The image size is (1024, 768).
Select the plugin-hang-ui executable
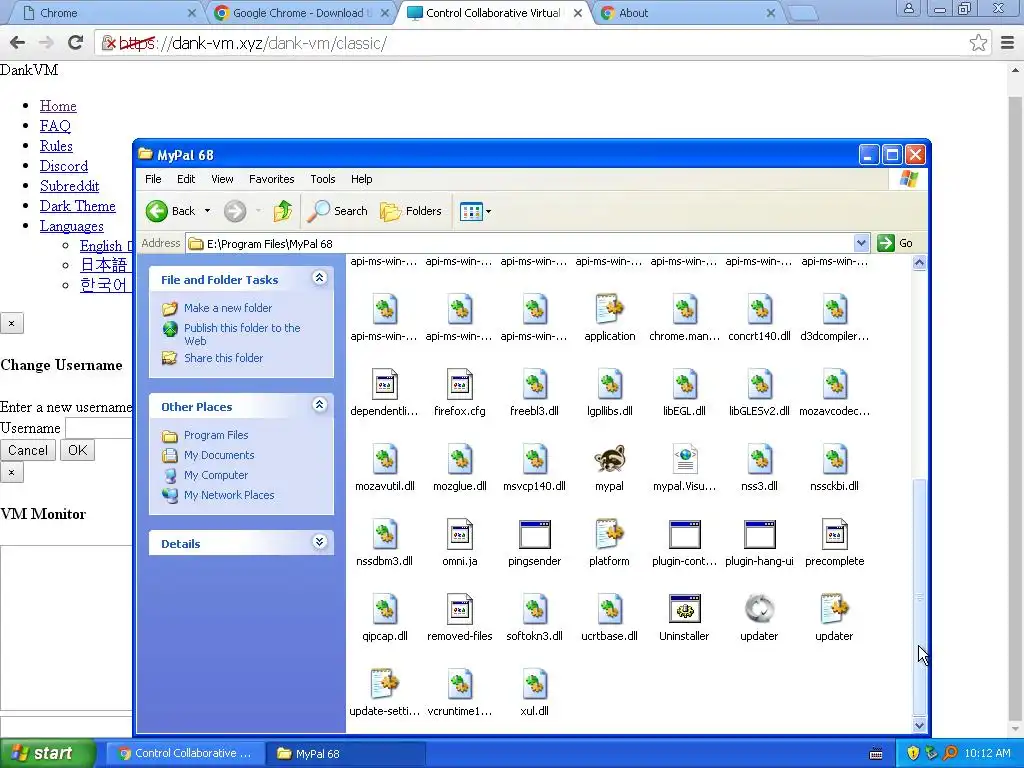pos(759,534)
